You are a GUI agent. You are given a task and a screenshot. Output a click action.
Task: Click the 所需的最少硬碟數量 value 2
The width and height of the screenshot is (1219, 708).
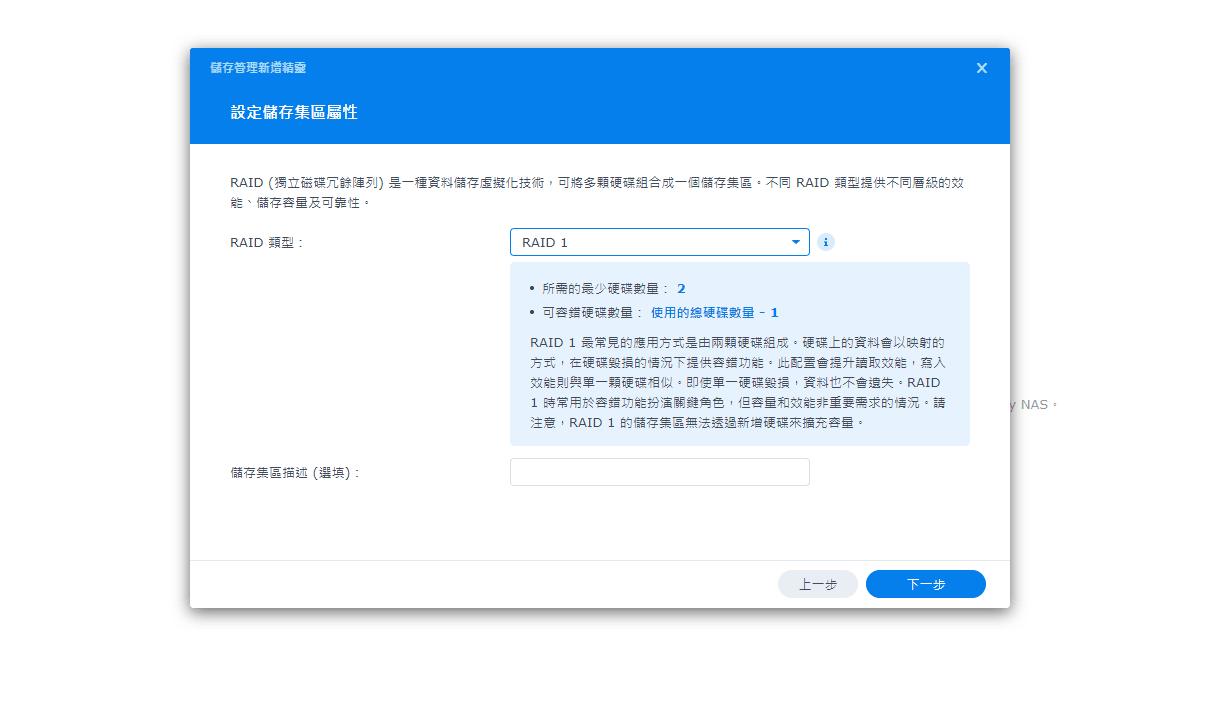(681, 288)
